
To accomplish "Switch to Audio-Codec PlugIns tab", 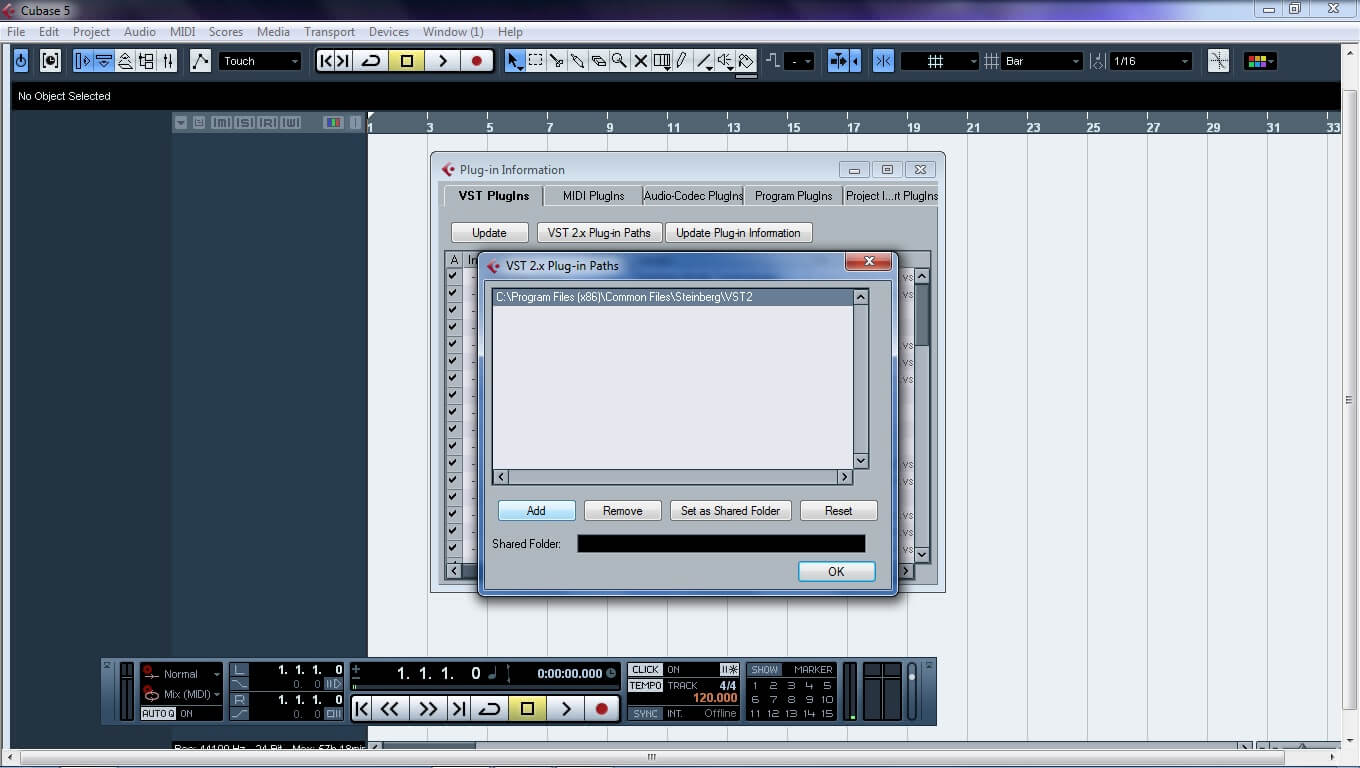I will (693, 196).
